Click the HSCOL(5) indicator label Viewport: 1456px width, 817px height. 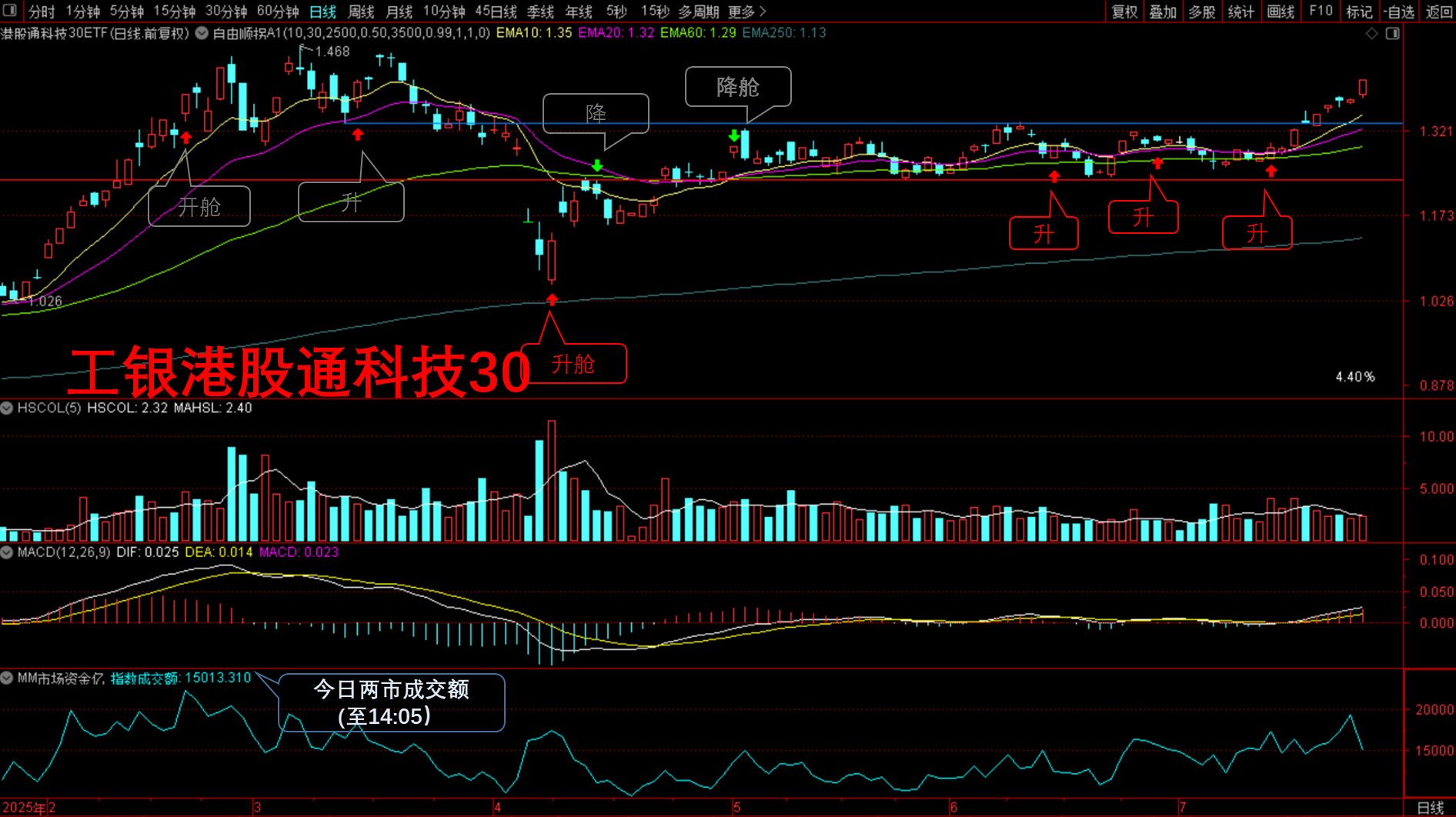49,408
